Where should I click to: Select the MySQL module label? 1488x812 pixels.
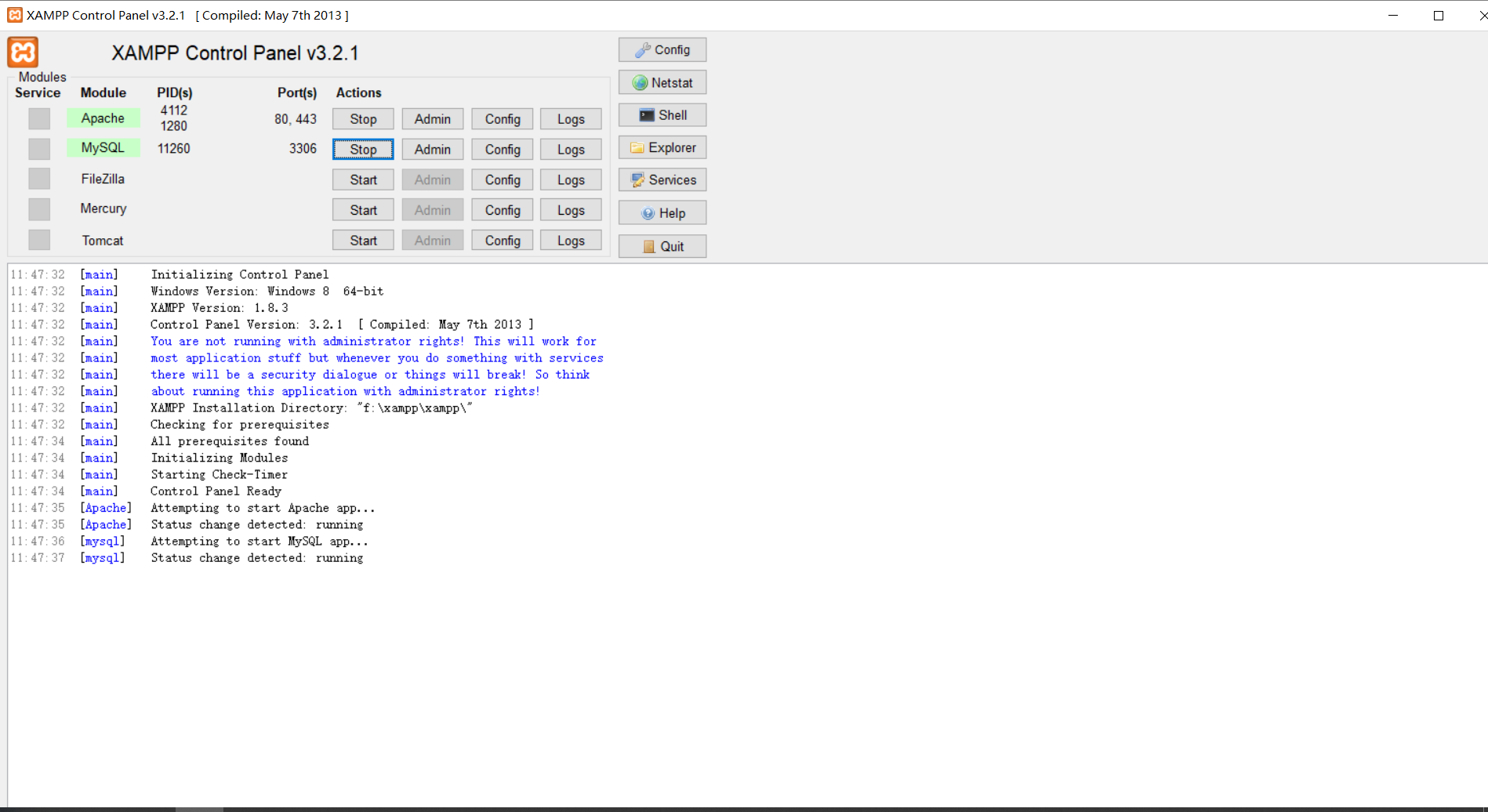click(x=103, y=147)
